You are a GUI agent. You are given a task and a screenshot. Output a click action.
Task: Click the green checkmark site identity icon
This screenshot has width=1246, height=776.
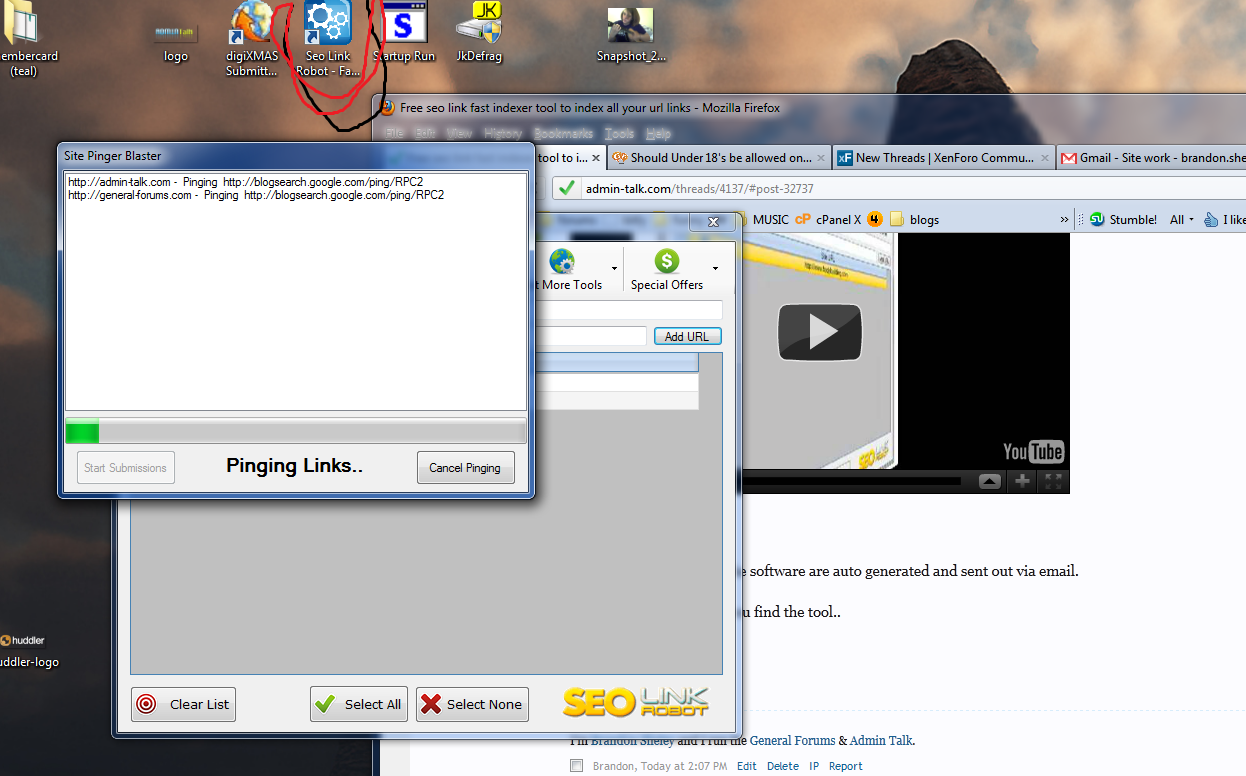[567, 188]
